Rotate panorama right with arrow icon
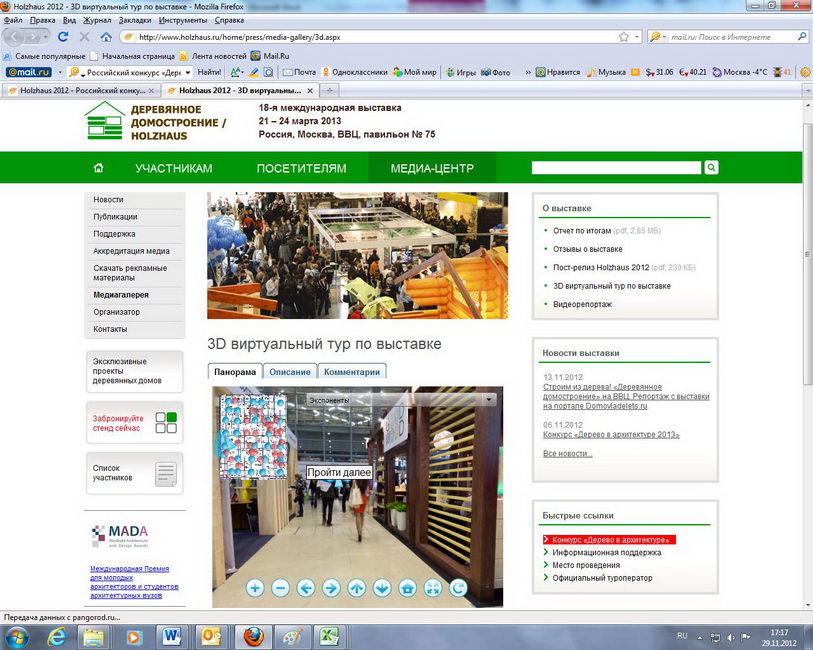The width and height of the screenshot is (813, 650). (331, 588)
